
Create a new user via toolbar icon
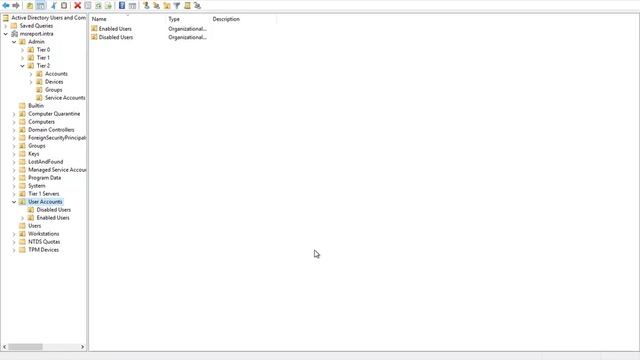click(x=146, y=6)
